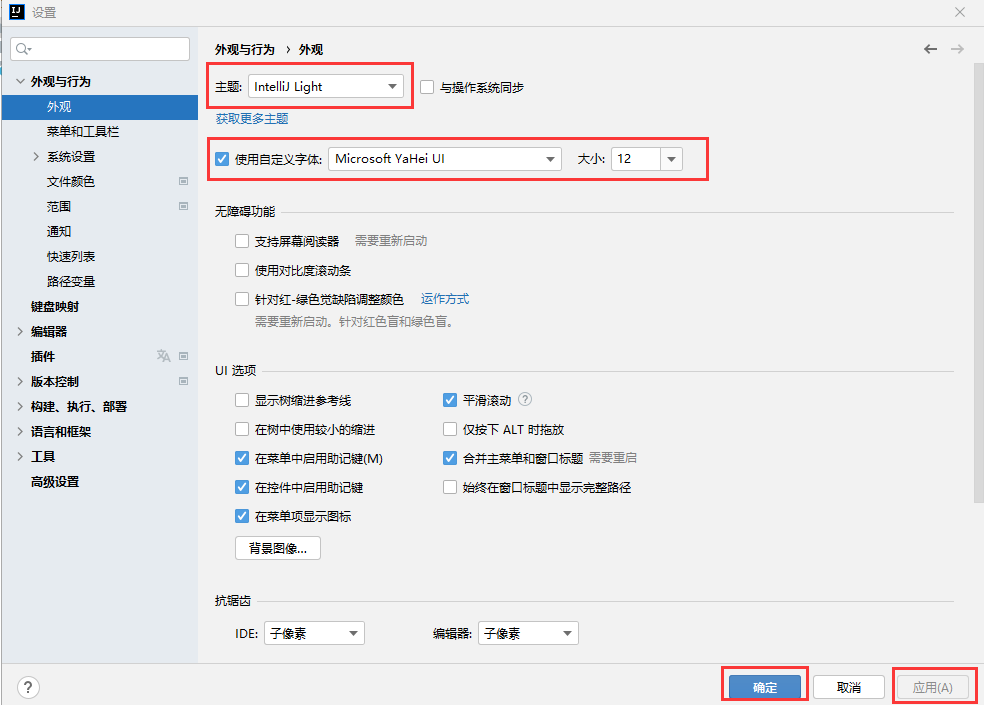Viewport: 984px width, 705px height.
Task: Select 键盘映射 in the settings tree
Action: click(55, 306)
